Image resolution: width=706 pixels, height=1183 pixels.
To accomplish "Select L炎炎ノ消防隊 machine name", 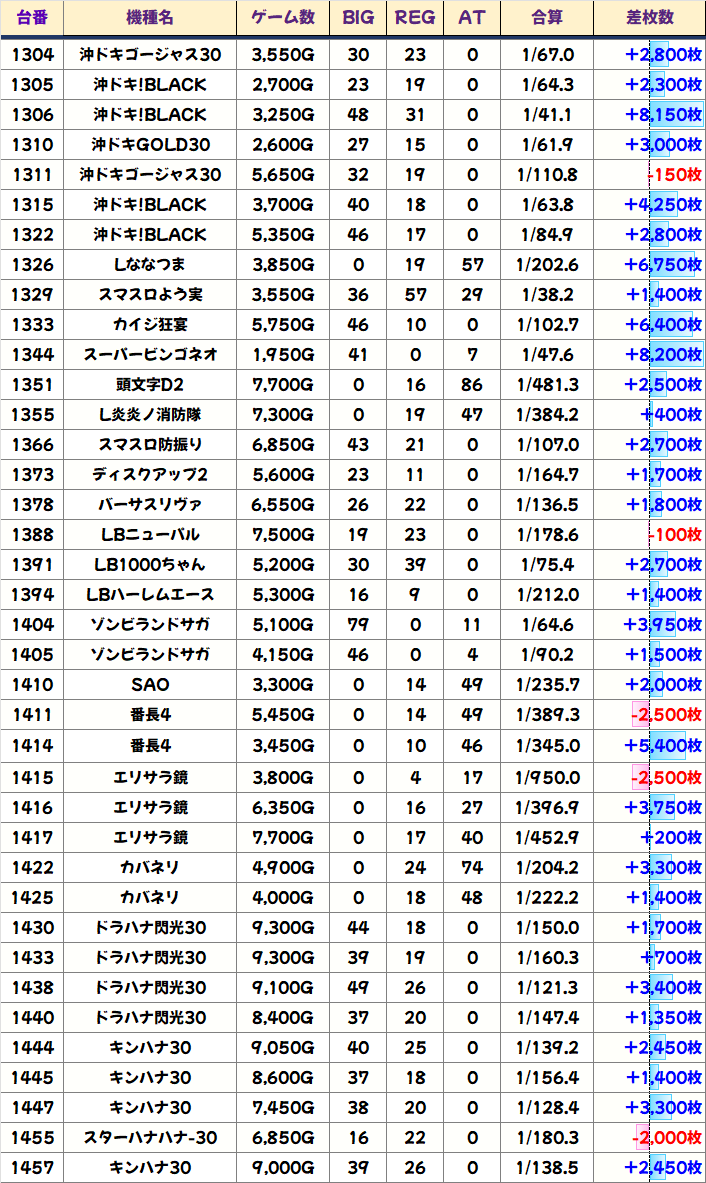I will (150, 414).
